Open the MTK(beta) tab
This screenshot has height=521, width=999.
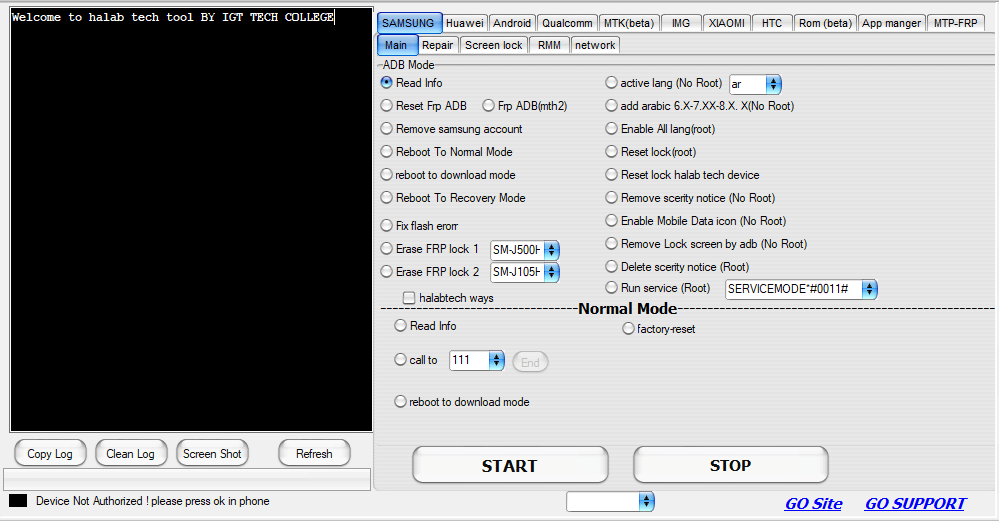[x=629, y=24]
